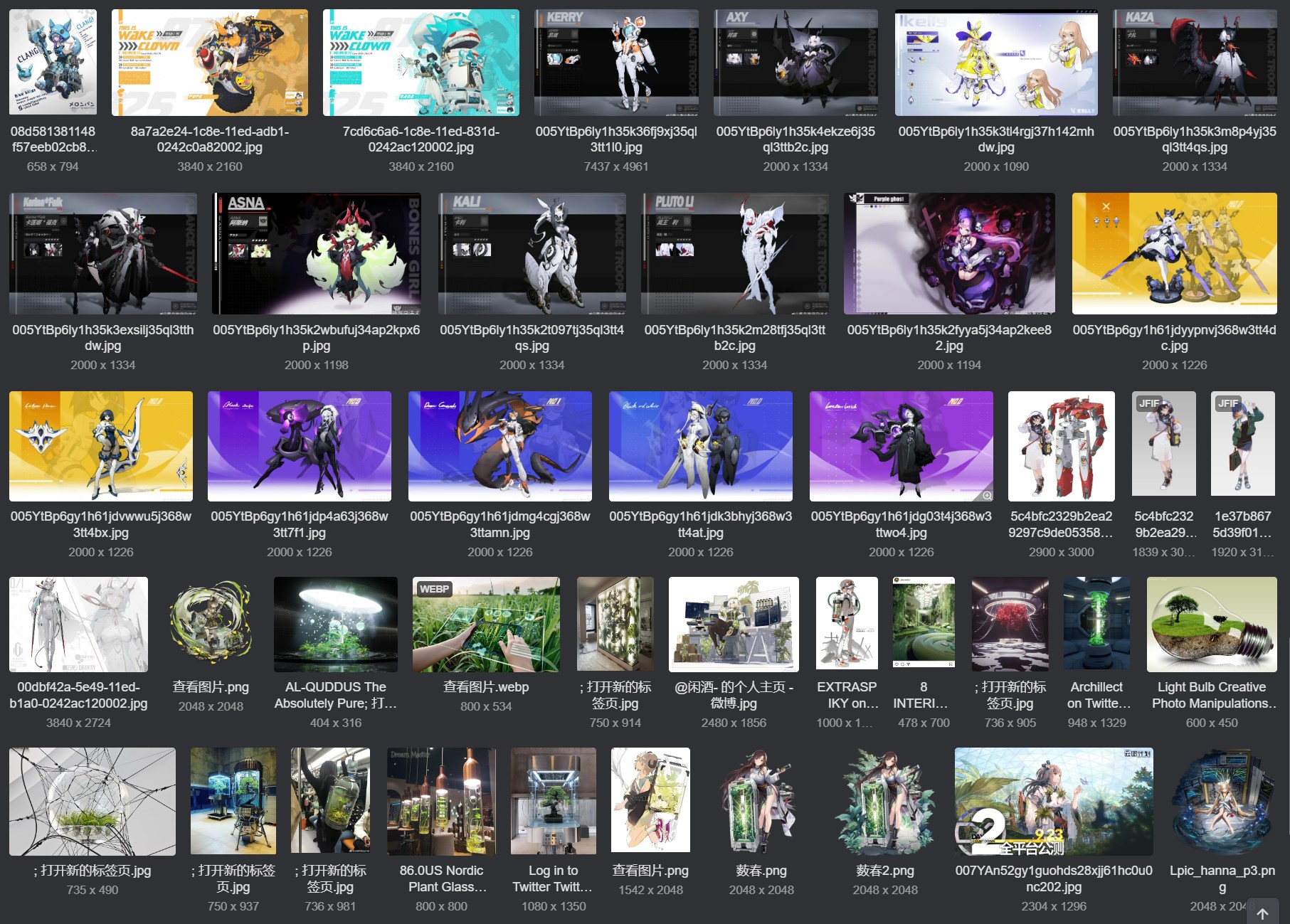The width and height of the screenshot is (1290, 924).
Task: Click filename 005YtBp6gy1h61jdp4a63j368w3tt7f1.jpg
Action: coord(300,524)
